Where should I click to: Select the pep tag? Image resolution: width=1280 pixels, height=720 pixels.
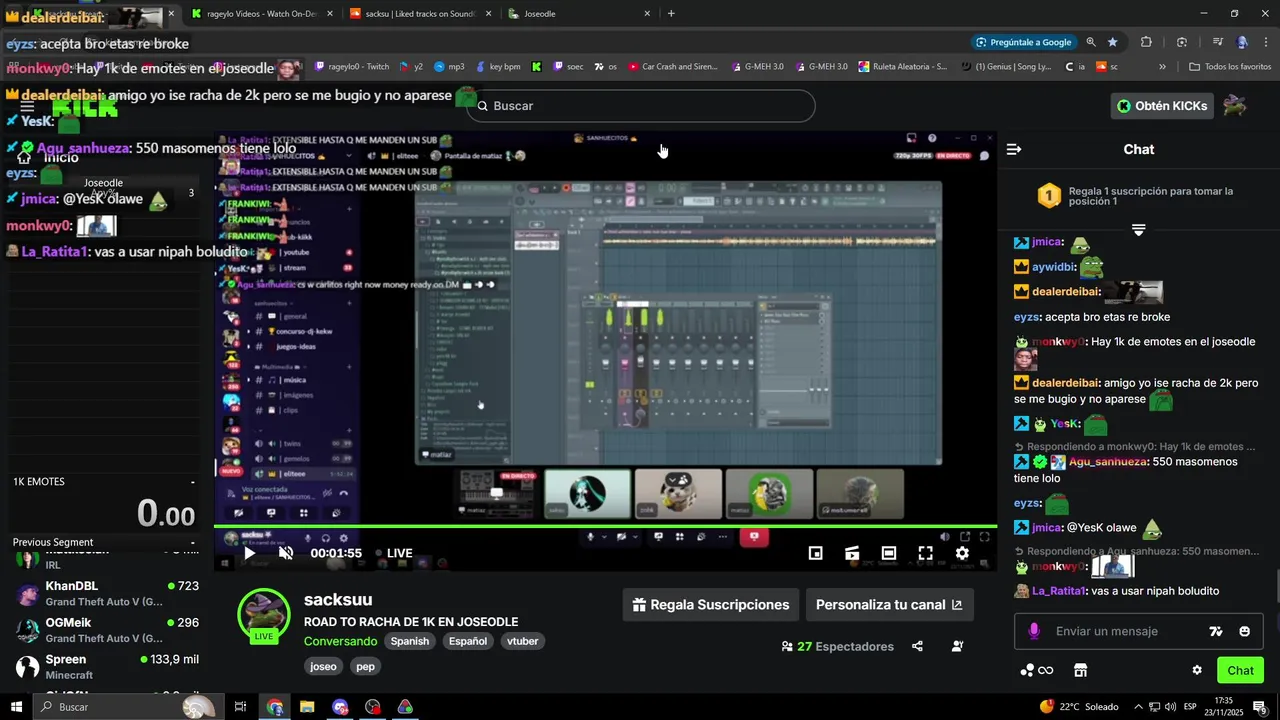[365, 666]
